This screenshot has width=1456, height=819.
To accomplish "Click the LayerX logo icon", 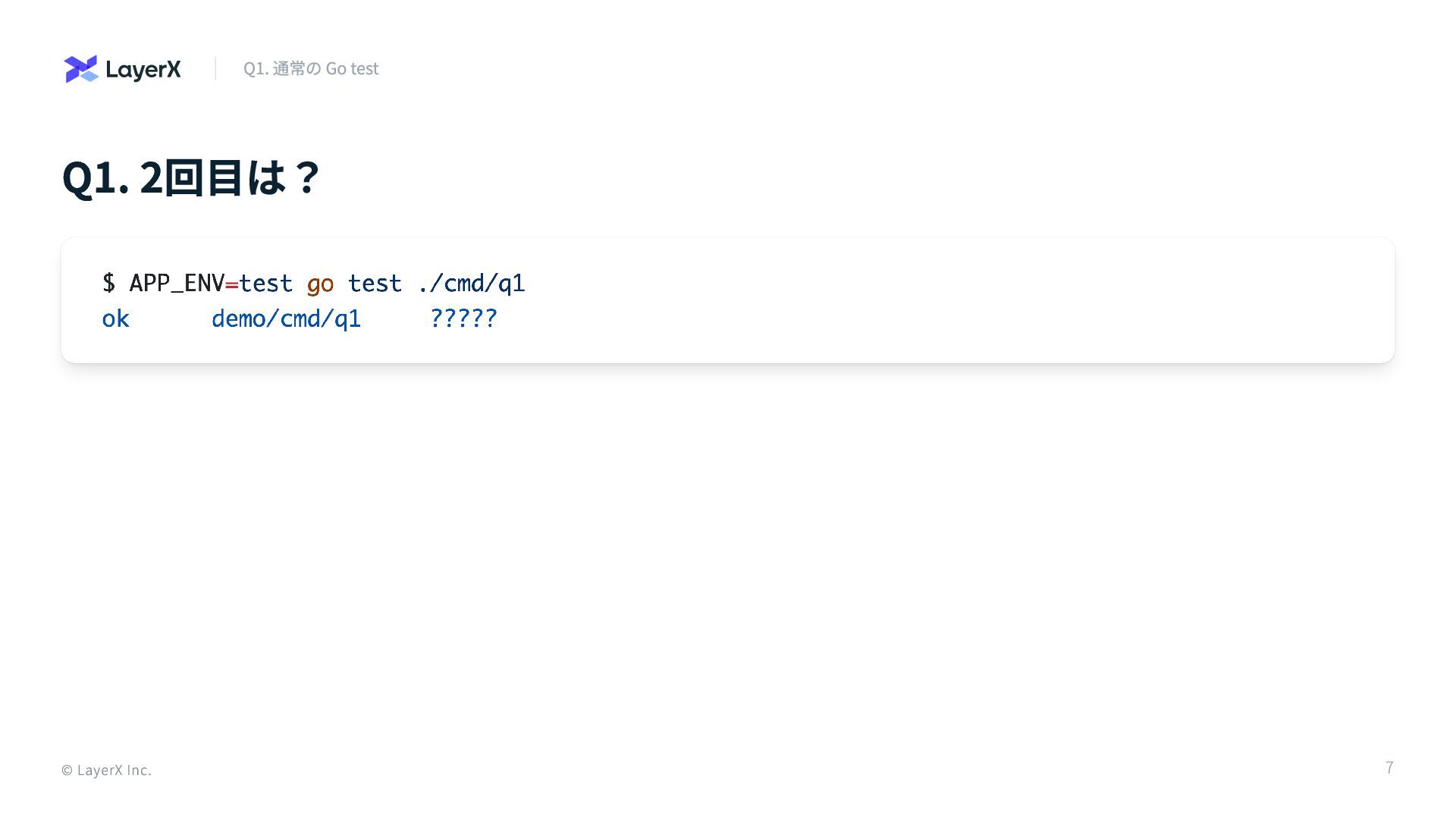I will (81, 69).
